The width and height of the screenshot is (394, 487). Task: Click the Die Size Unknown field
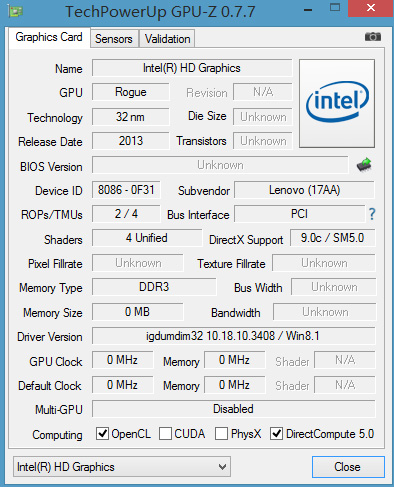263,117
